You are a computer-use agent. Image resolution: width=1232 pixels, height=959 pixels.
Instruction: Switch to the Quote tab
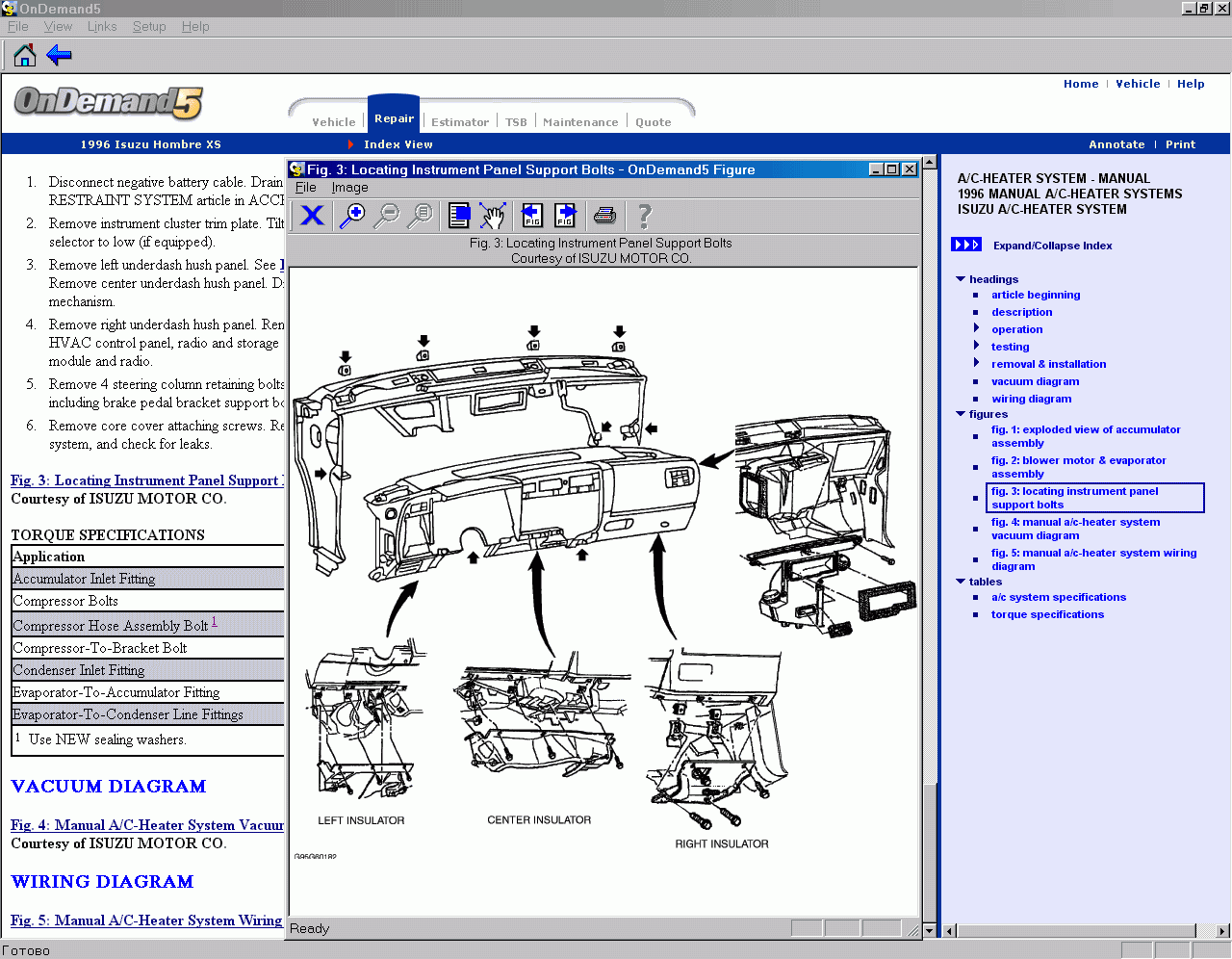click(654, 122)
